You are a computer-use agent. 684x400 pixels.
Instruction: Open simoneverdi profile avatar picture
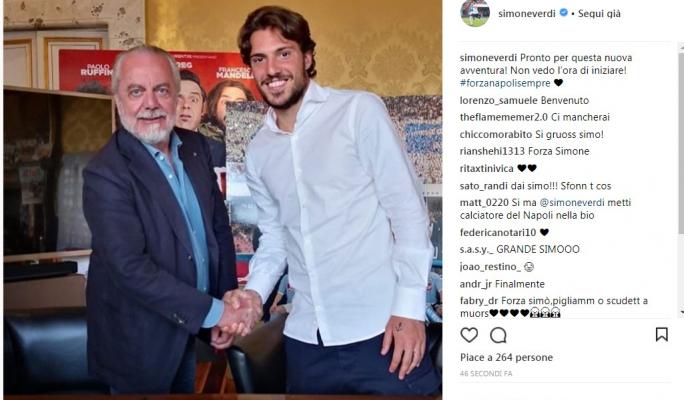click(475, 13)
